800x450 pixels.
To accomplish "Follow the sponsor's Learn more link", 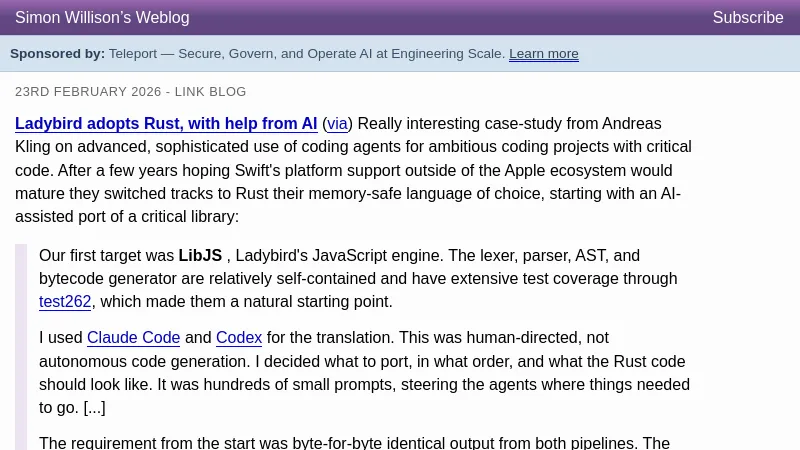I will point(543,54).
